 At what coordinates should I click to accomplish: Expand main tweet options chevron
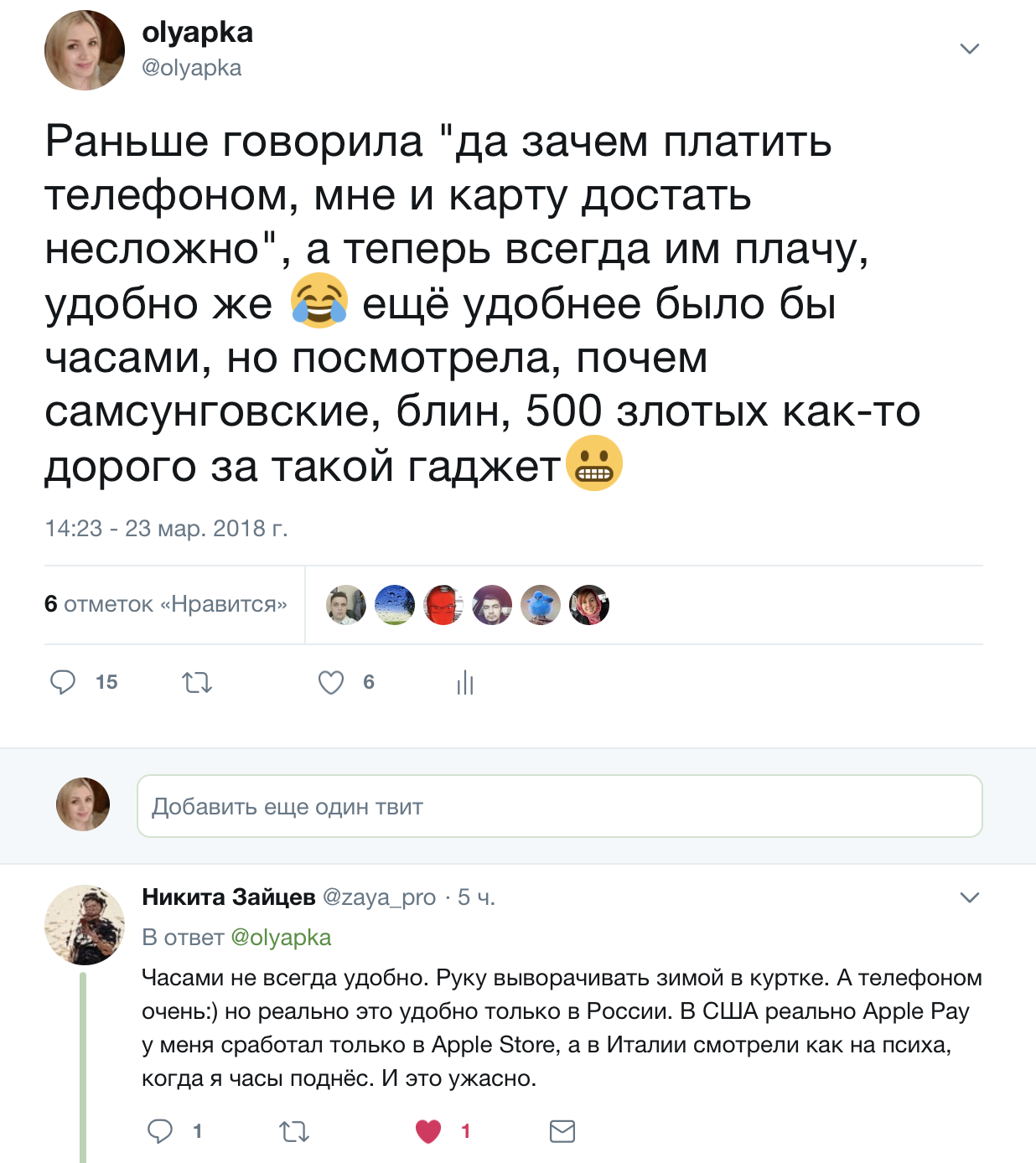point(970,49)
